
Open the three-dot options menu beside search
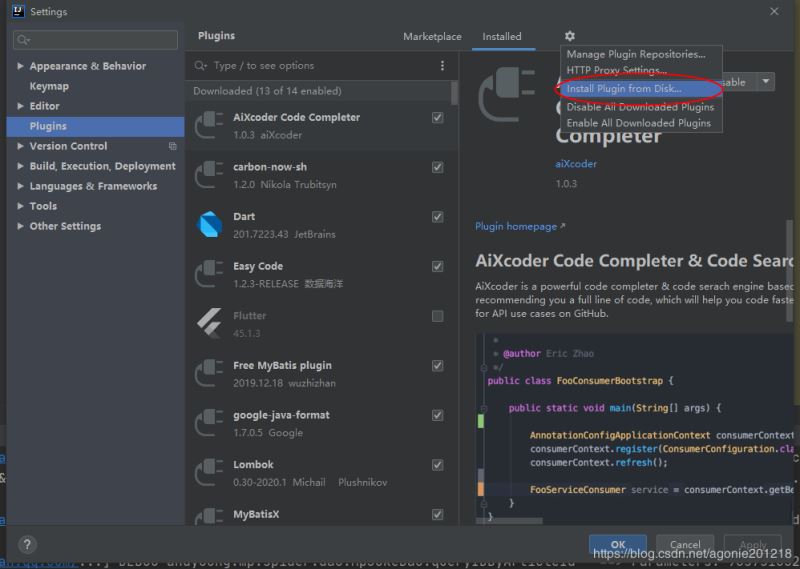443,66
